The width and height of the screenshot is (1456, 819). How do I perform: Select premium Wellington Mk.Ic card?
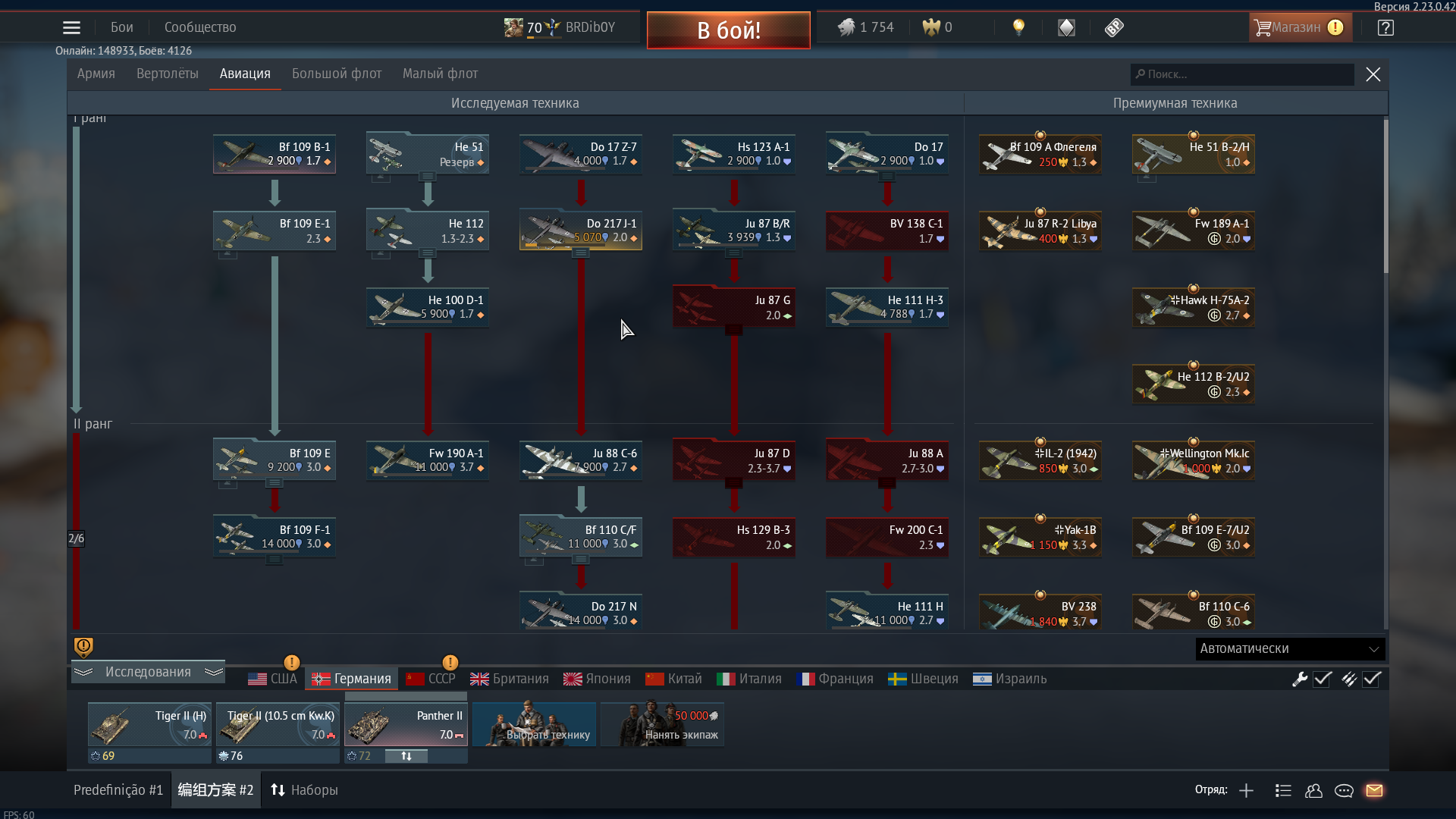[x=1194, y=460]
